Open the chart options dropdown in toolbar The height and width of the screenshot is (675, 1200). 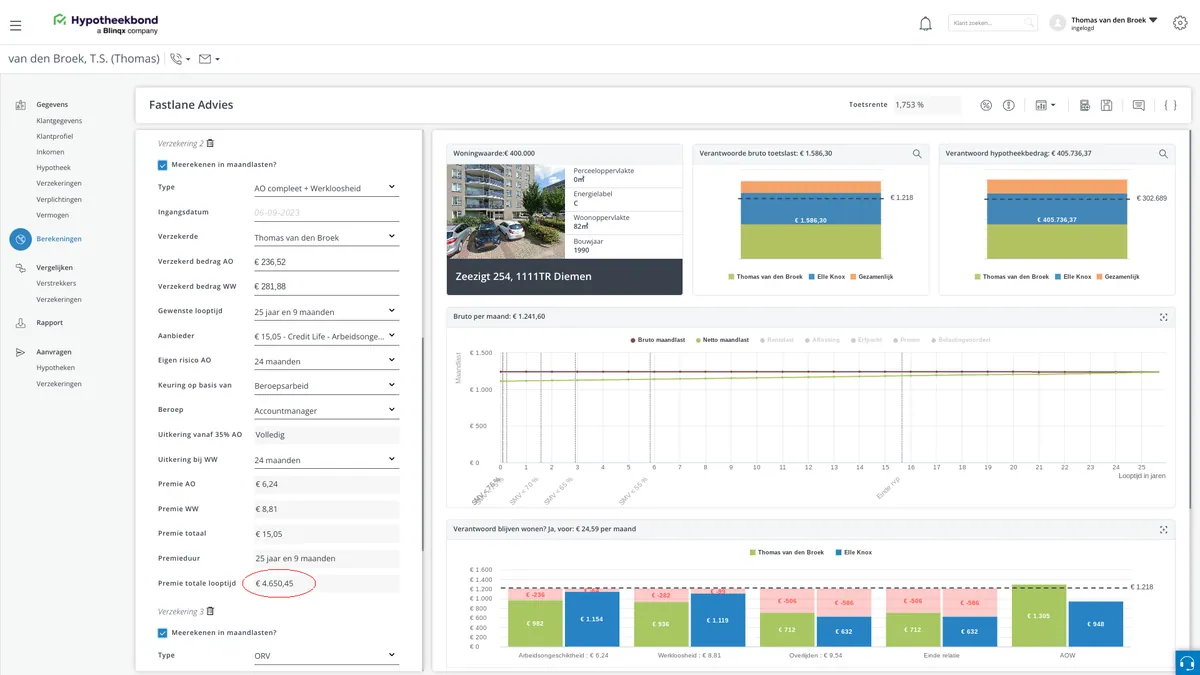pos(1045,105)
